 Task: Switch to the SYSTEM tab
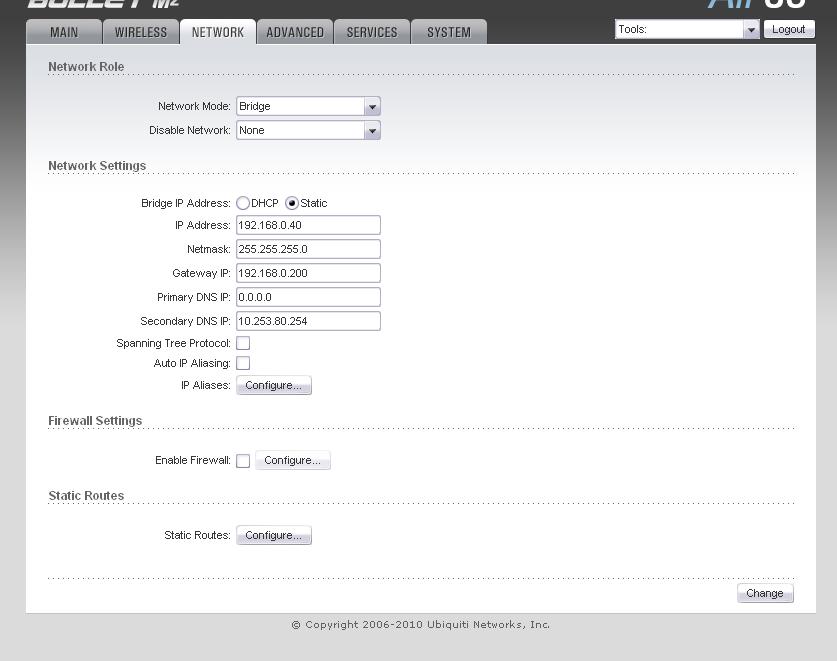(449, 32)
